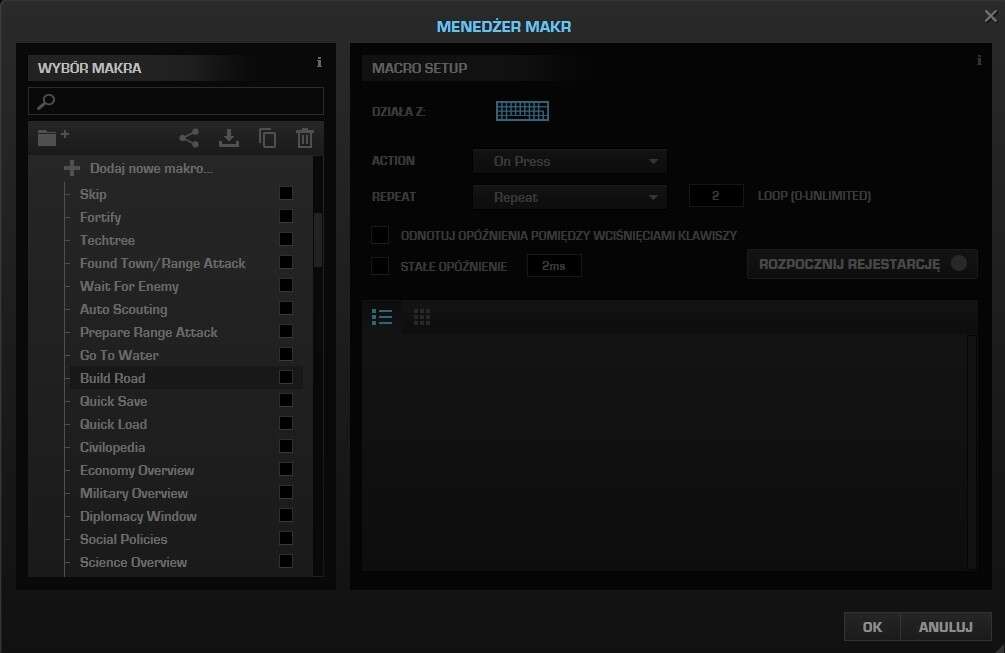This screenshot has width=1005, height=653.
Task: Open the Repeat mode dropdown
Action: pyautogui.click(x=569, y=197)
